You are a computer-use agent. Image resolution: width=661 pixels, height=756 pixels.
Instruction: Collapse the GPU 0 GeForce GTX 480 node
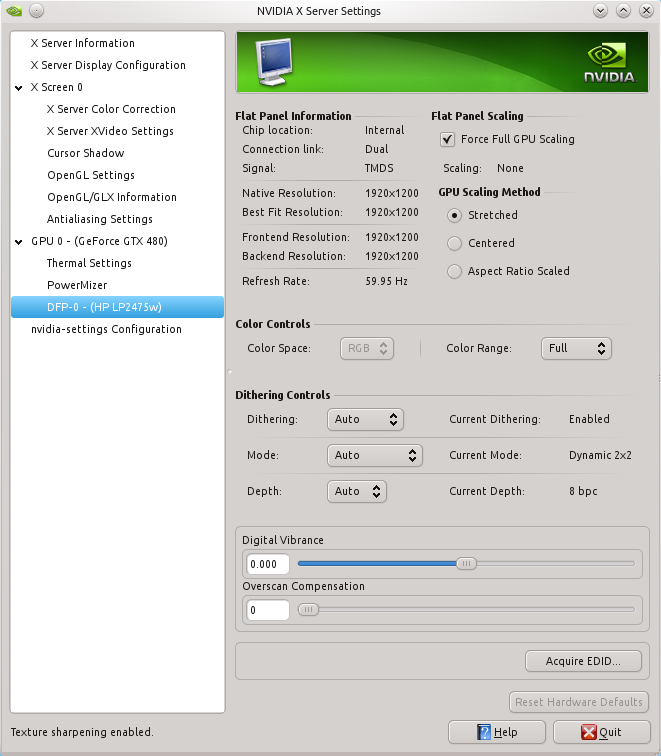pos(19,242)
